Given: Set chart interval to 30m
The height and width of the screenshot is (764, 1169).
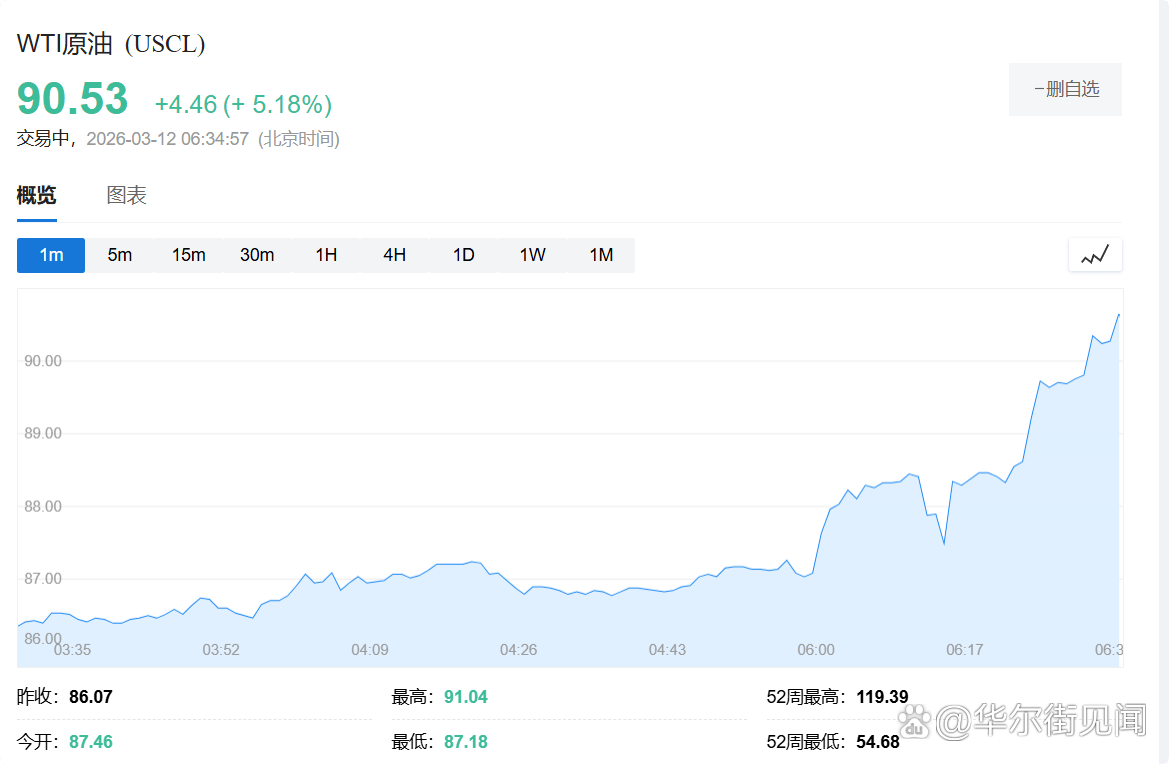Looking at the screenshot, I should click(x=257, y=255).
